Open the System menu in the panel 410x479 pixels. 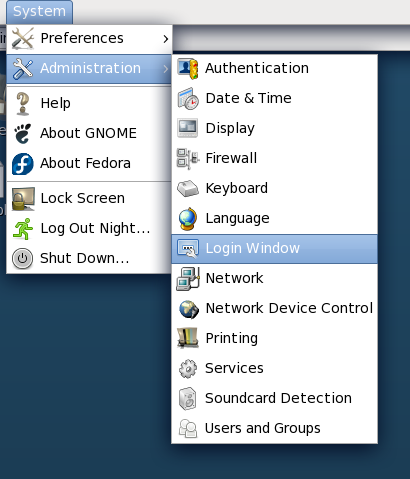point(39,12)
